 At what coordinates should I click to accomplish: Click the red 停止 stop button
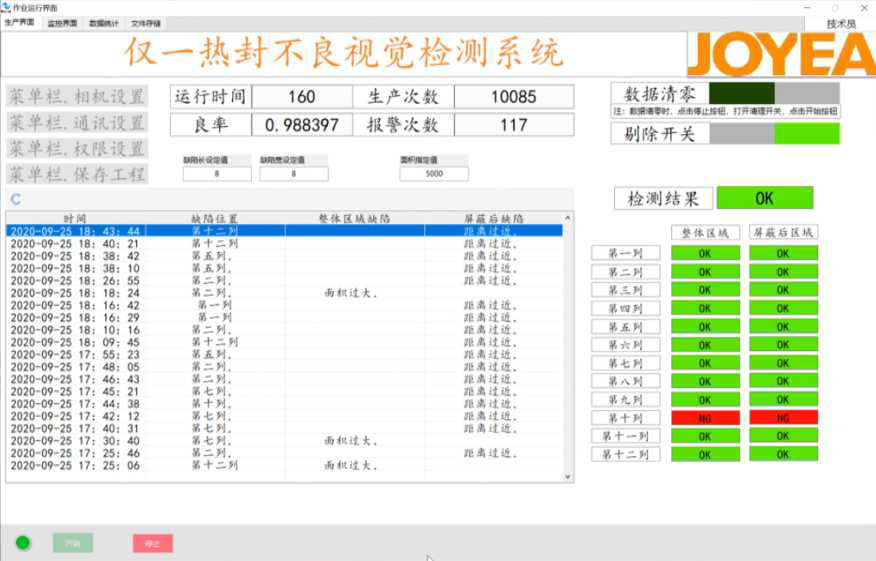[x=153, y=543]
